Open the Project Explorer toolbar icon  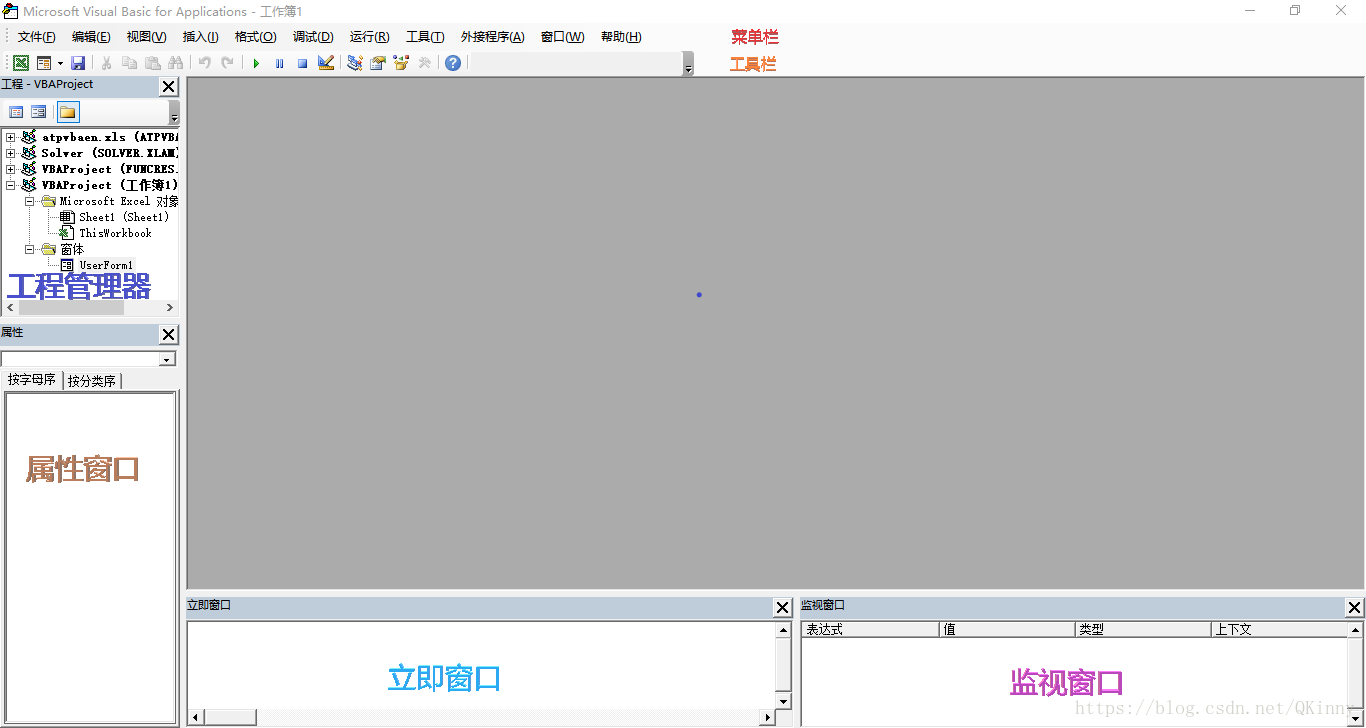[355, 63]
